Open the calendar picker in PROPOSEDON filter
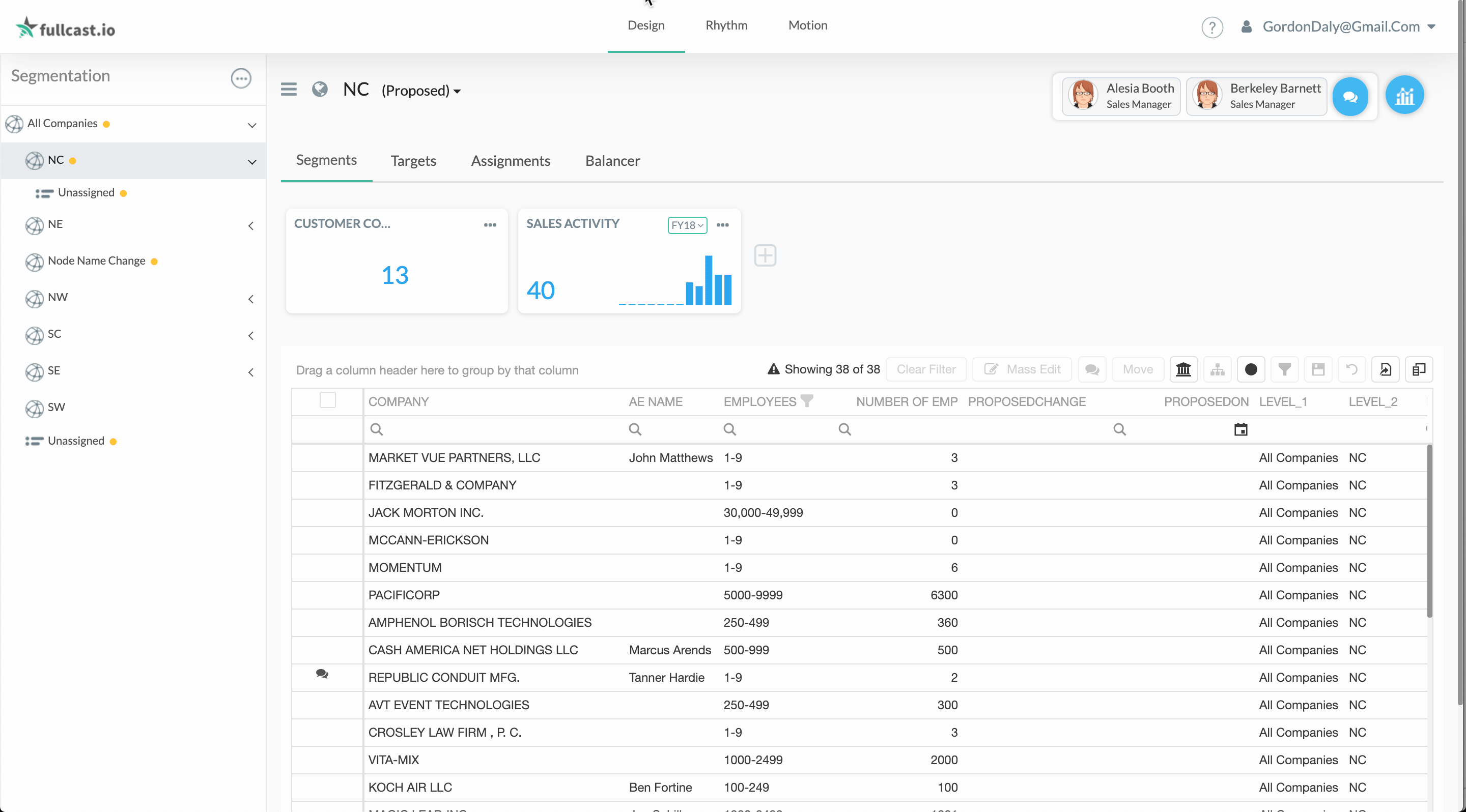Image resolution: width=1466 pixels, height=812 pixels. 1241,429
